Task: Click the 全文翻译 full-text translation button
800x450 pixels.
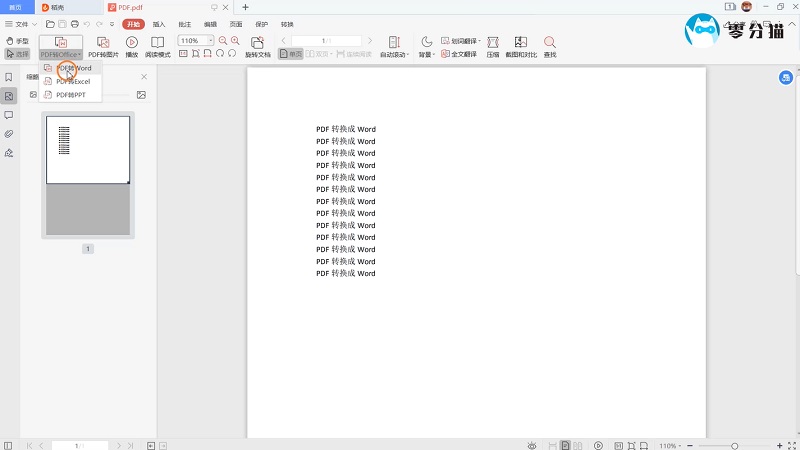Action: (459, 54)
